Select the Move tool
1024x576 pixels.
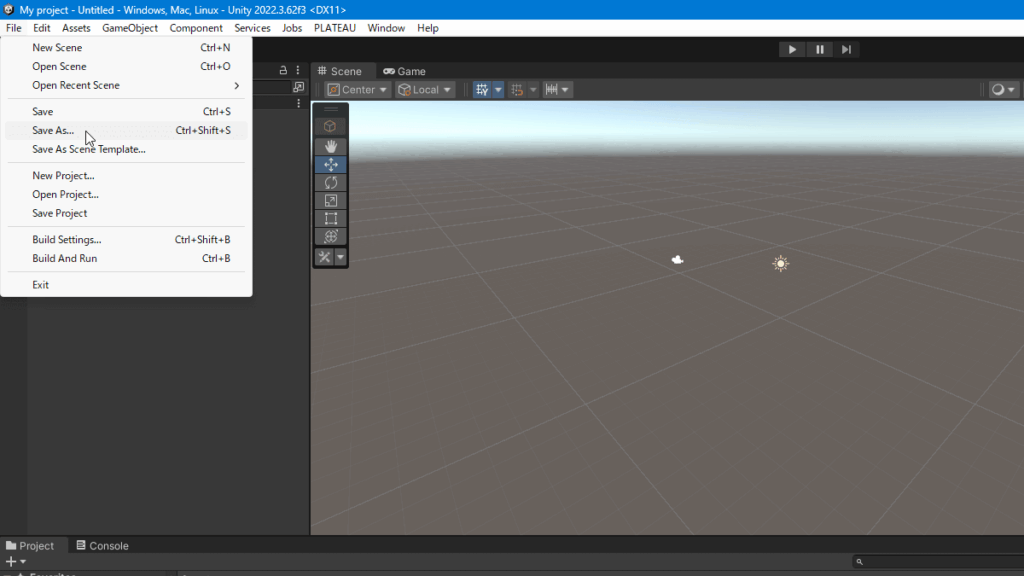(330, 165)
